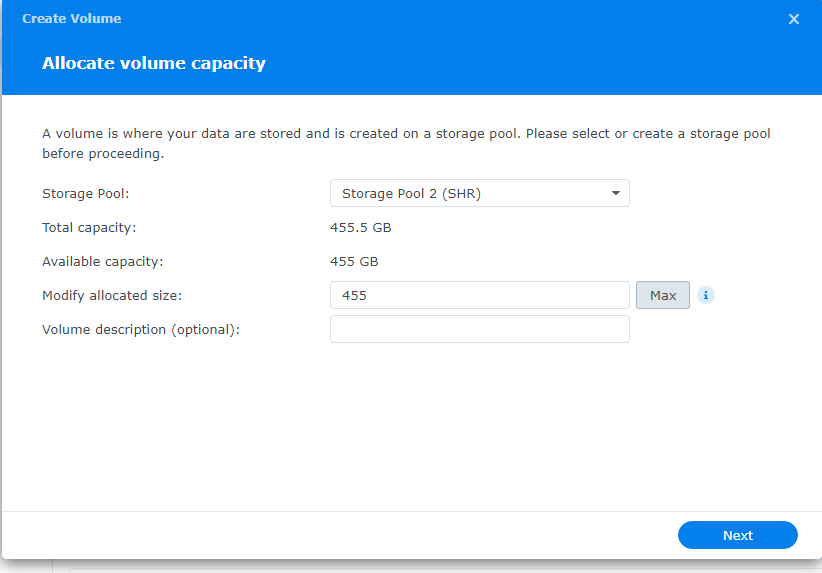Image resolution: width=822 pixels, height=573 pixels.
Task: Click the blue information icon beside Max
Action: 706,295
